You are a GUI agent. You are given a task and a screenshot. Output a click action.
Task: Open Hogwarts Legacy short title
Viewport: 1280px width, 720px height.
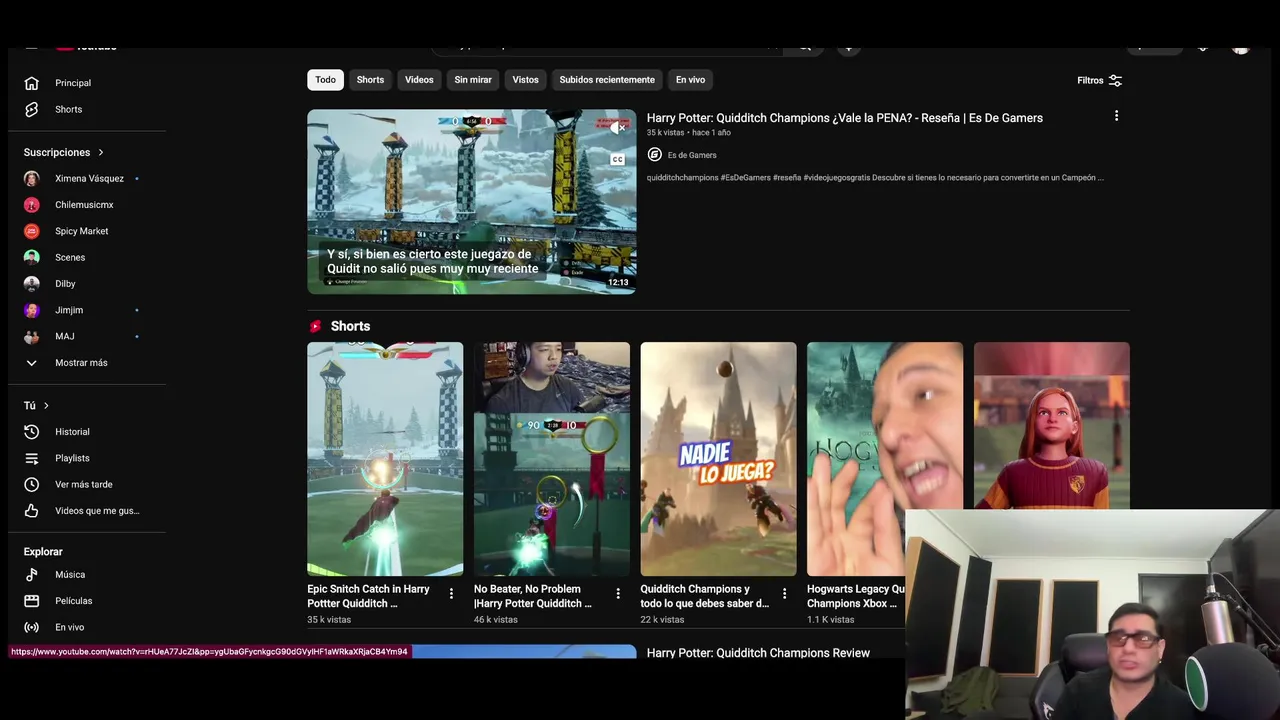pos(856,596)
